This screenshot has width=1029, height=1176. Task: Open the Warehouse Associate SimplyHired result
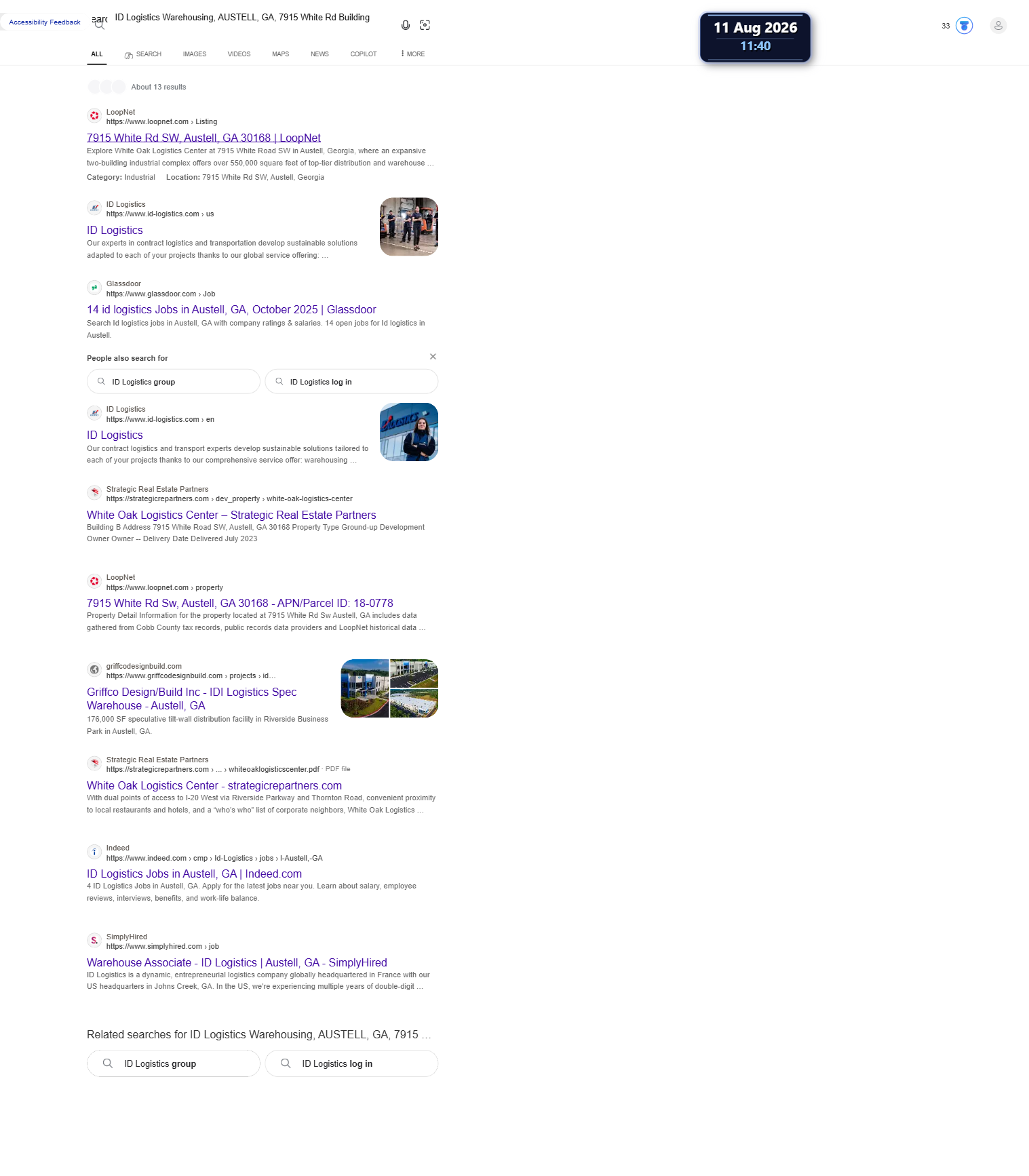click(237, 963)
